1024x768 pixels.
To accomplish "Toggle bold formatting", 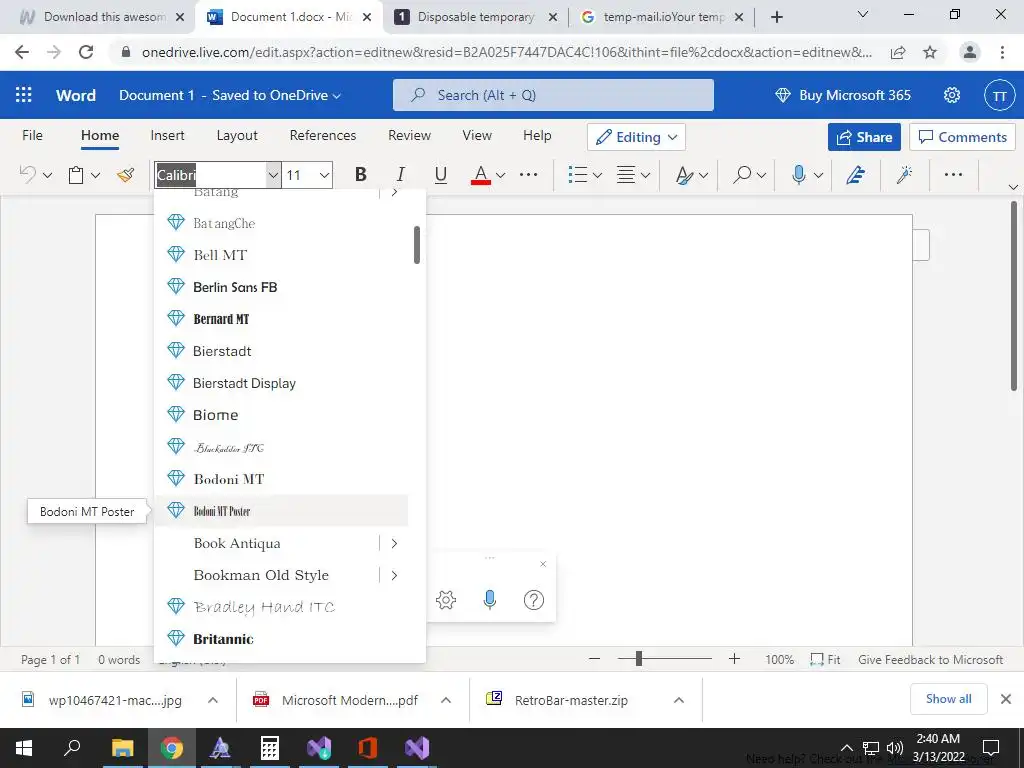I will [360, 174].
